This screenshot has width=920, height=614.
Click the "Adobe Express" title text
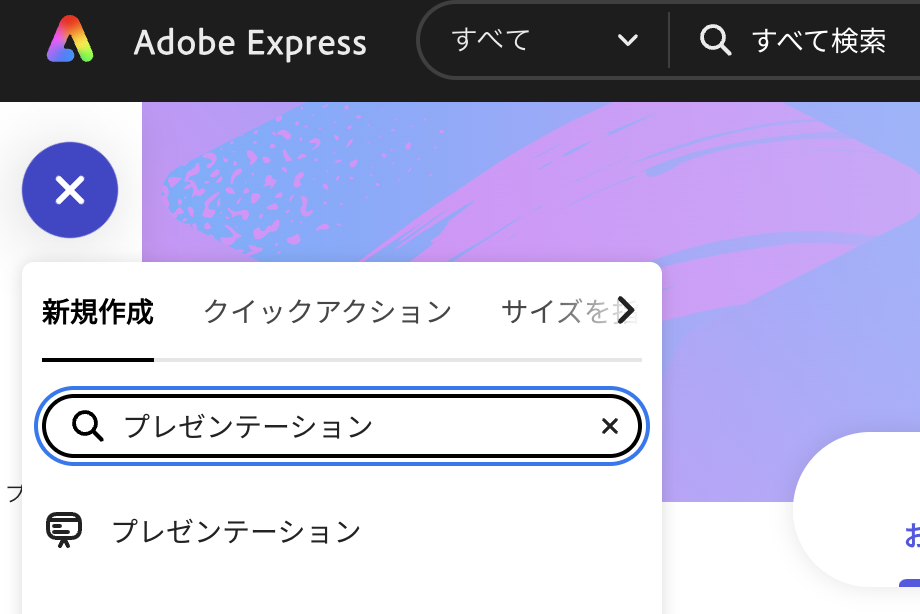tap(250, 43)
